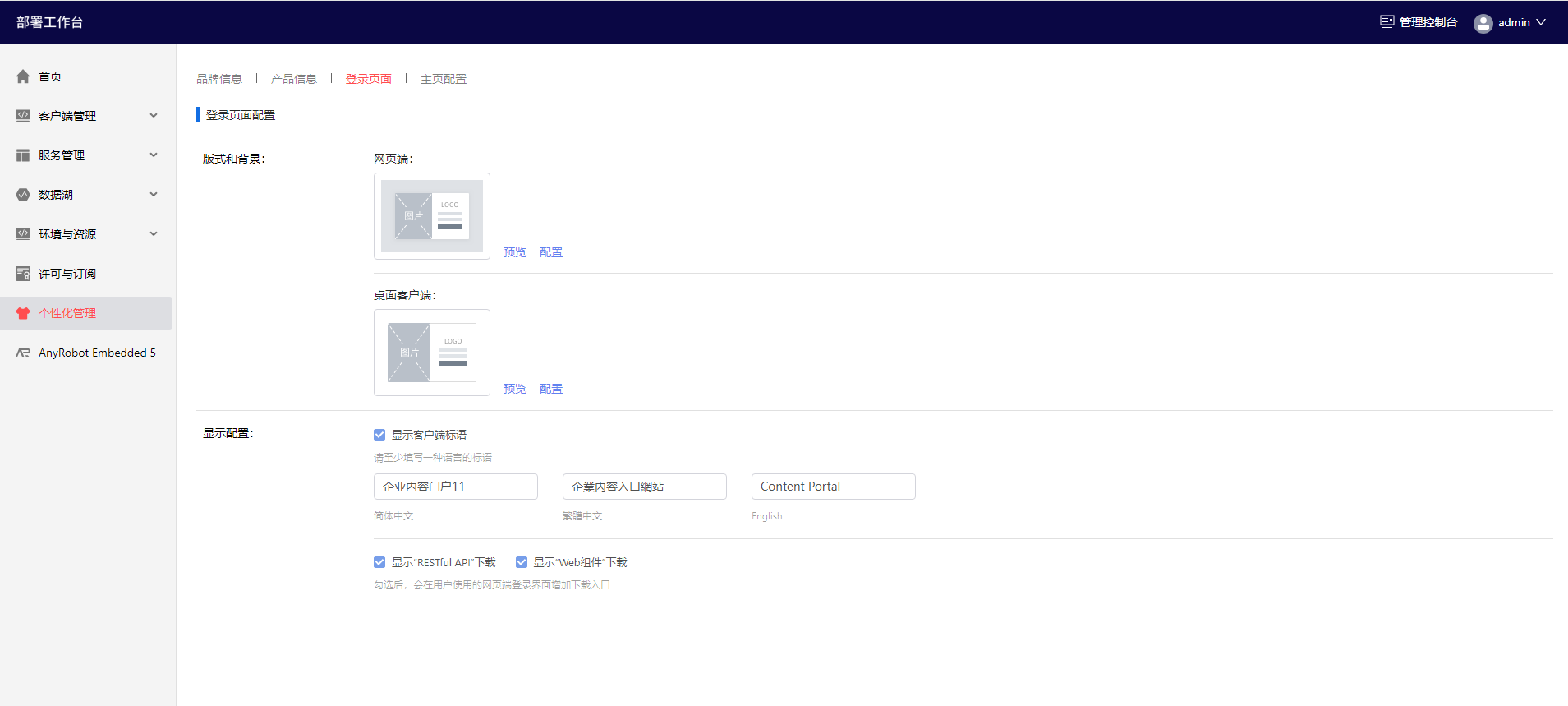Toggle the 显示客户端标语 checkbox

tap(379, 435)
